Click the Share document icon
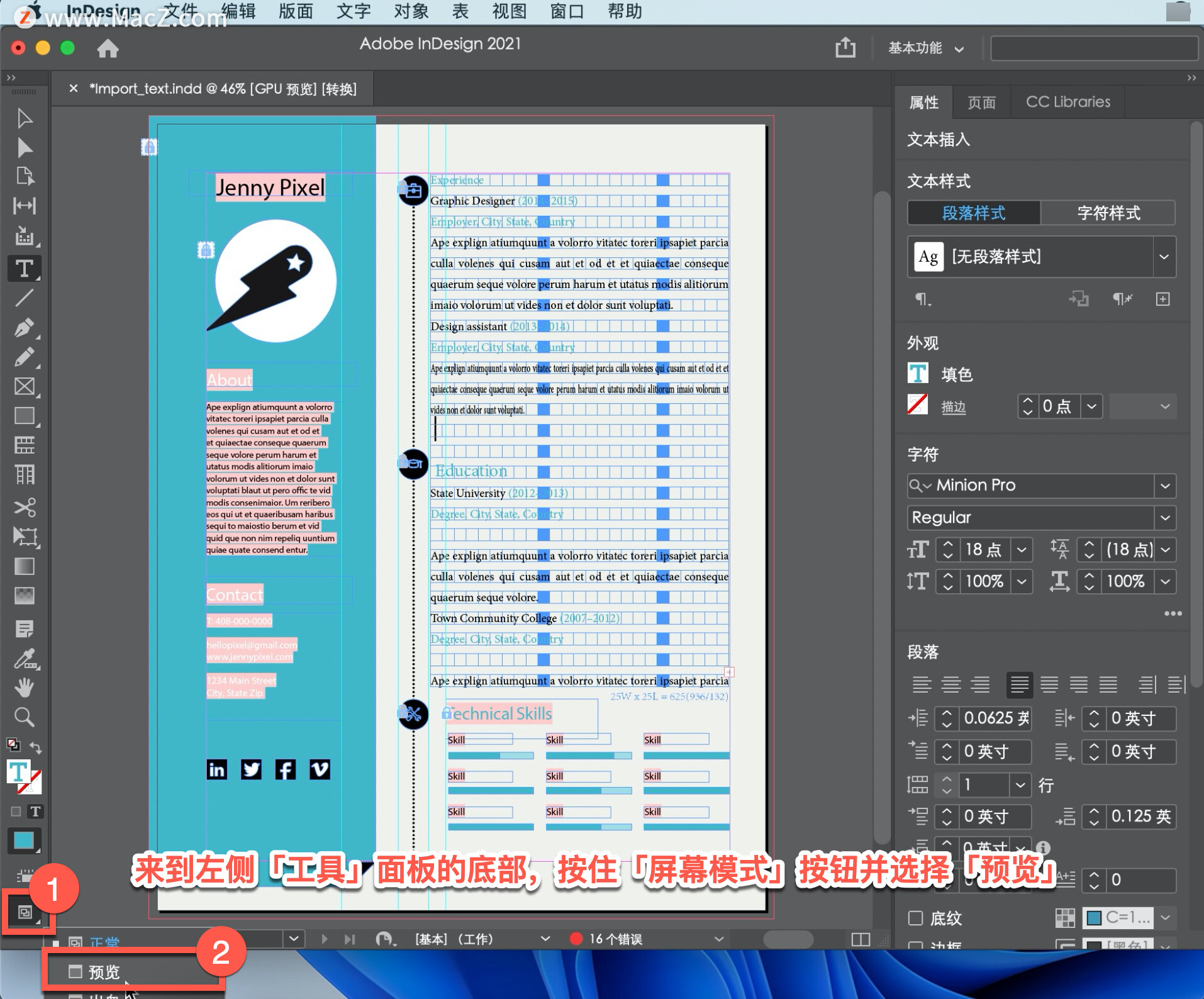Viewport: 1204px width, 999px height. point(845,47)
